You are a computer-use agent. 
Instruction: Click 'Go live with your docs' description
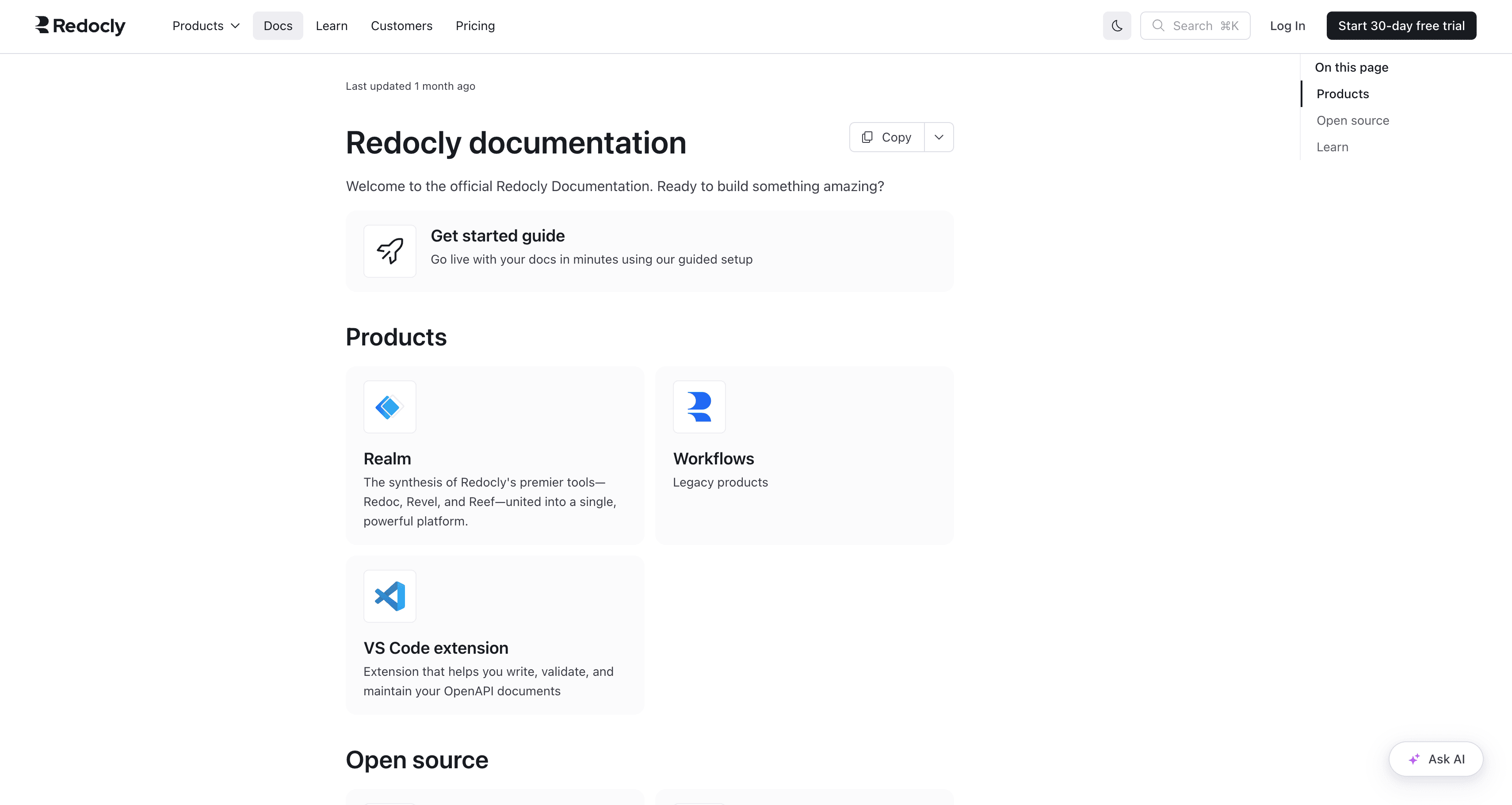click(592, 259)
